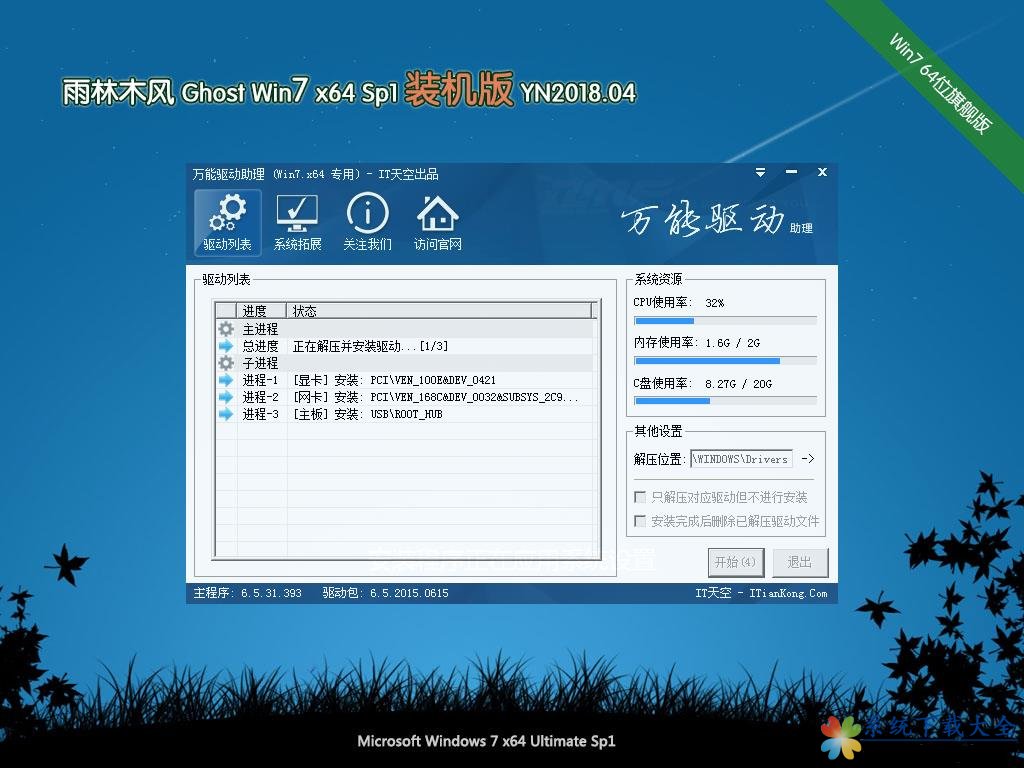The image size is (1024, 768).
Task: Click the arrow icon for 进程-3
Action: point(226,413)
